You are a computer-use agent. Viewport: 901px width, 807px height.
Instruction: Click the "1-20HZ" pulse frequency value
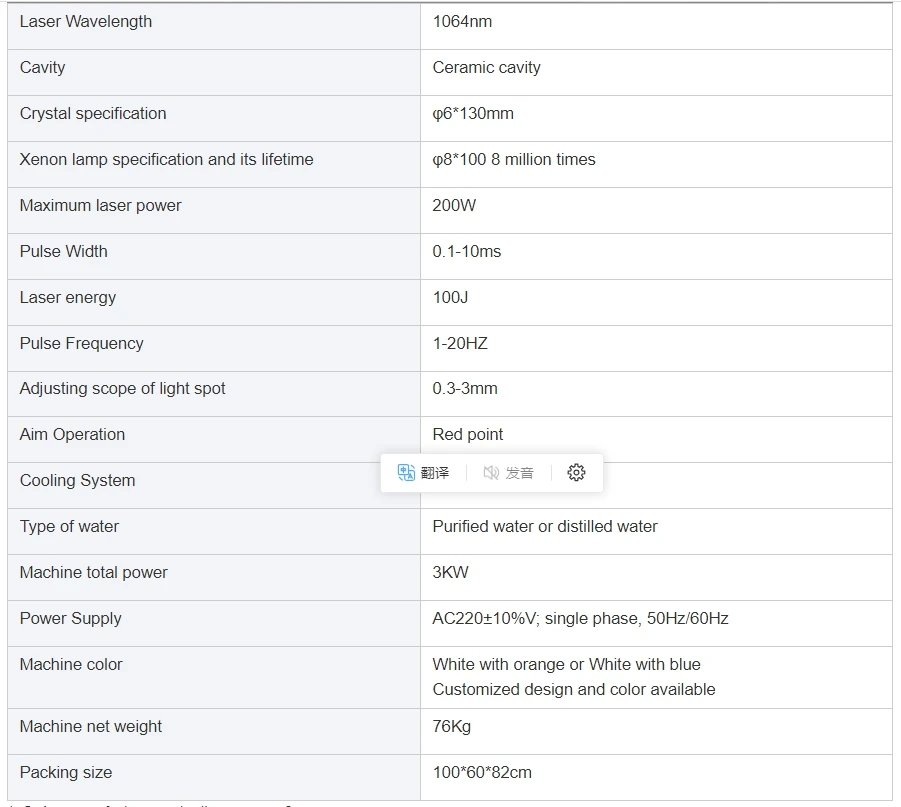click(x=460, y=344)
